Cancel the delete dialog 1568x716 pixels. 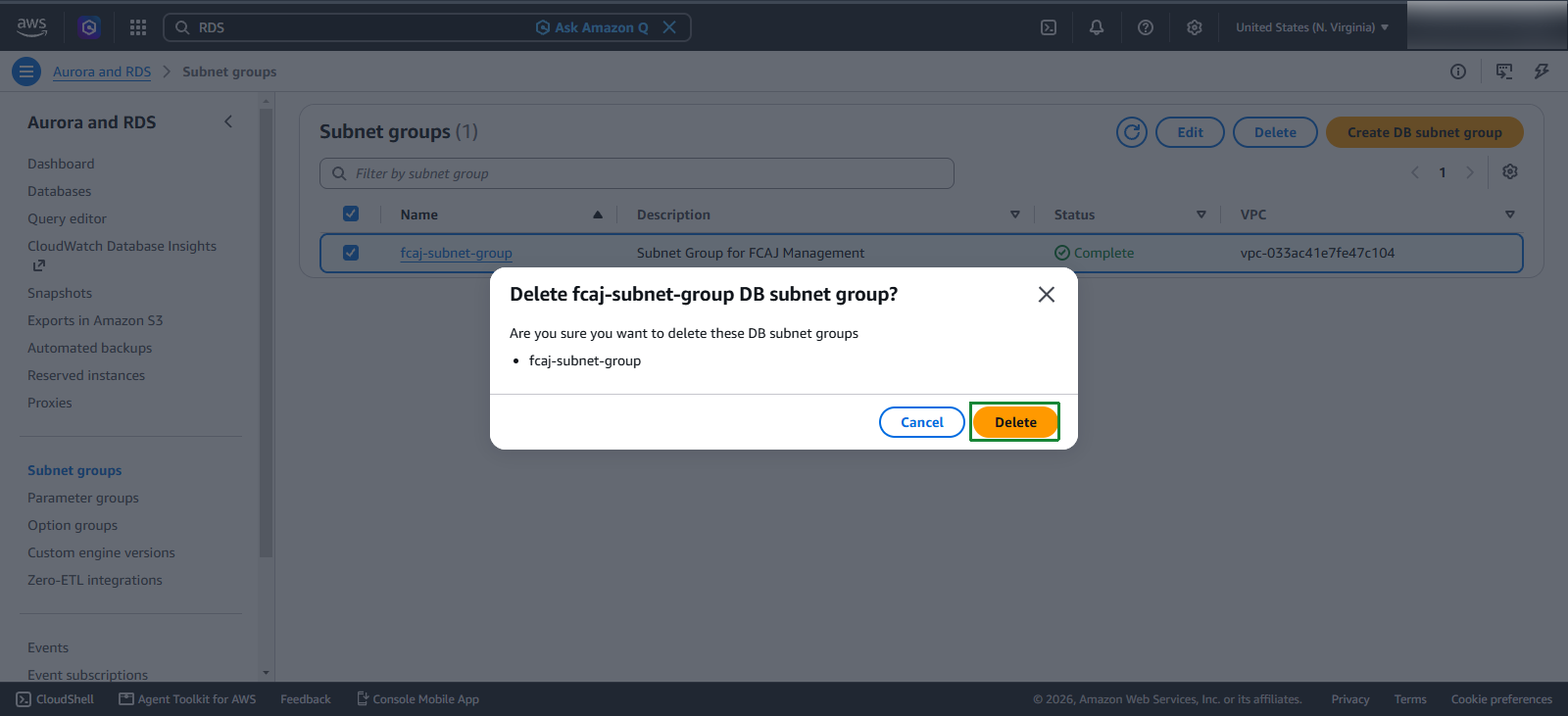[922, 422]
